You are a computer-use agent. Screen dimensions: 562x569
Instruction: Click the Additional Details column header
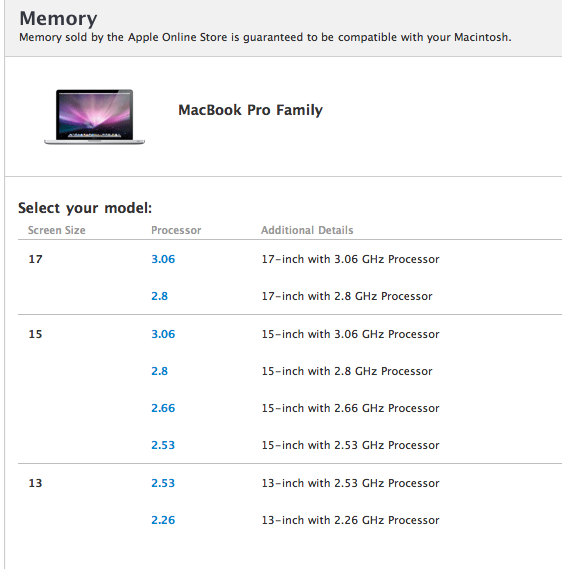[307, 230]
